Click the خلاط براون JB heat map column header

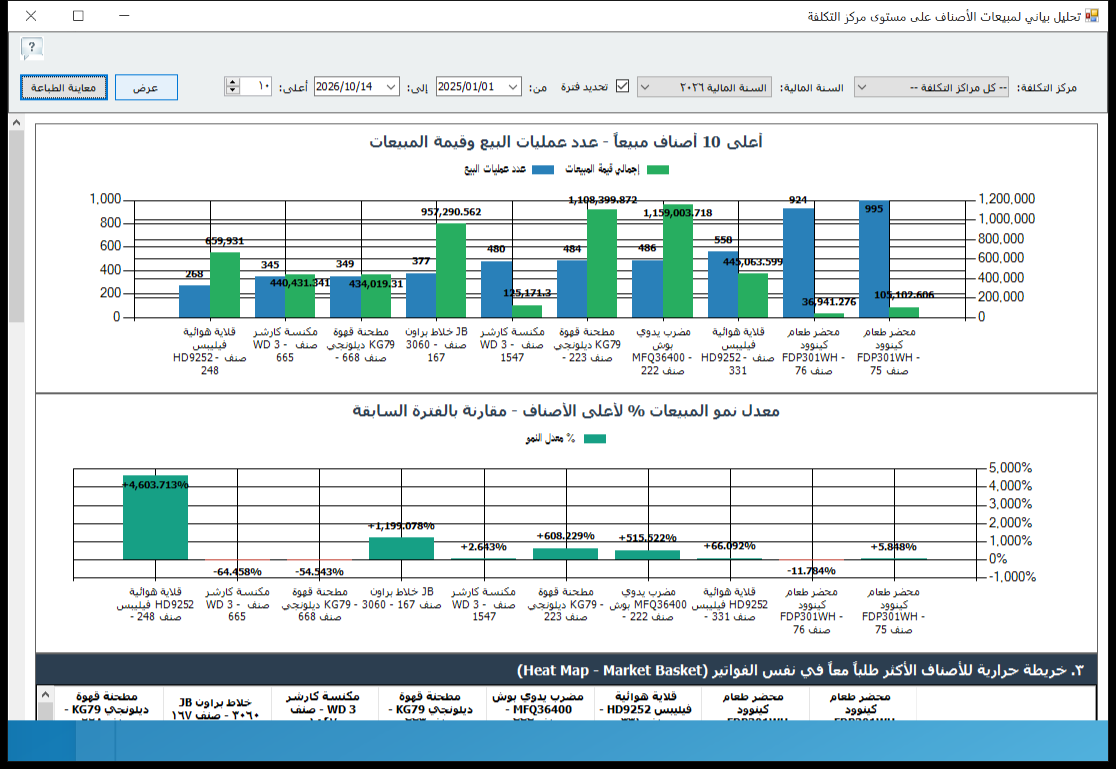[216, 705]
